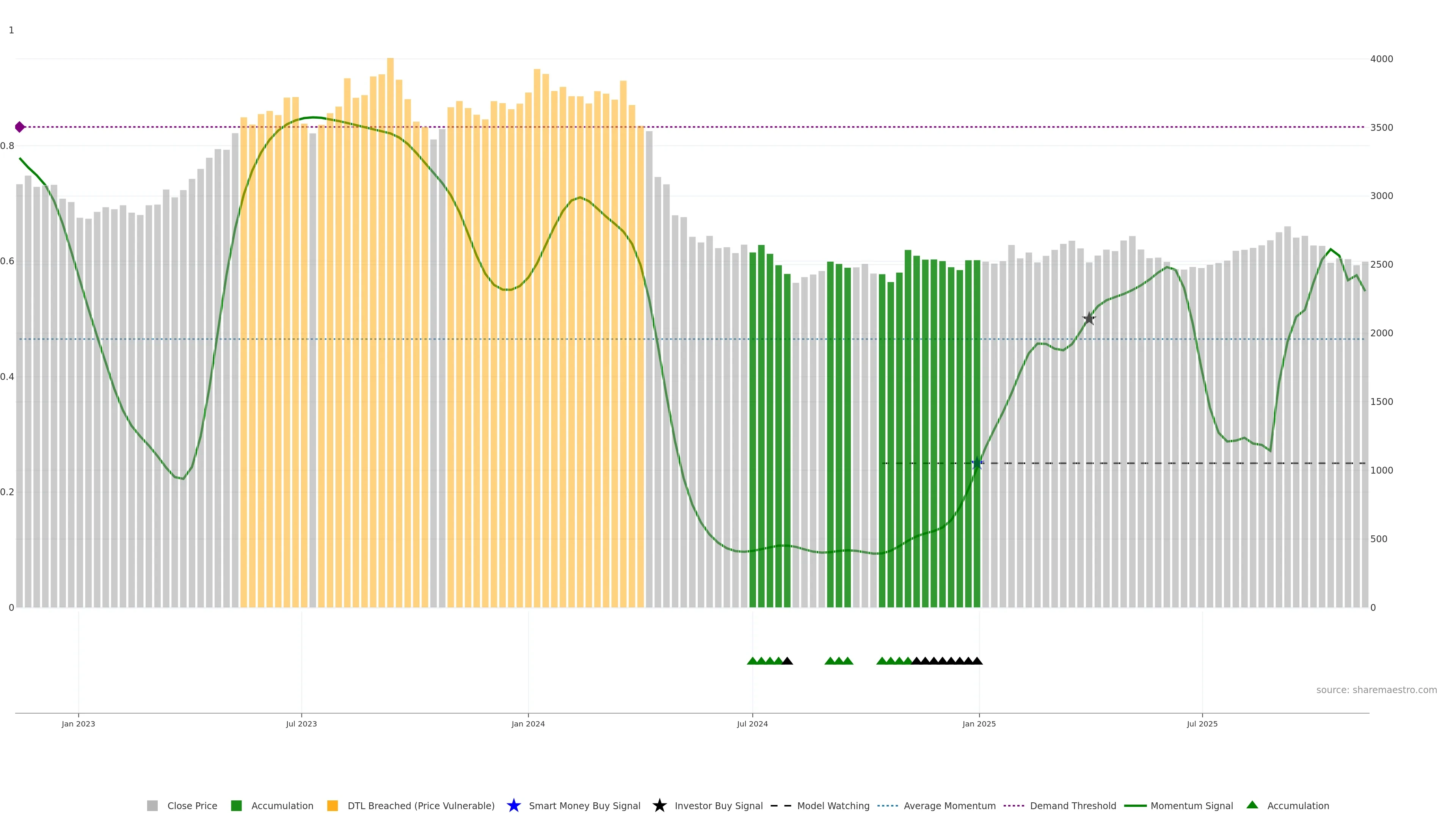Click the green Accumulation square swatch in legend
Image resolution: width=1456 pixels, height=819 pixels.
236,805
